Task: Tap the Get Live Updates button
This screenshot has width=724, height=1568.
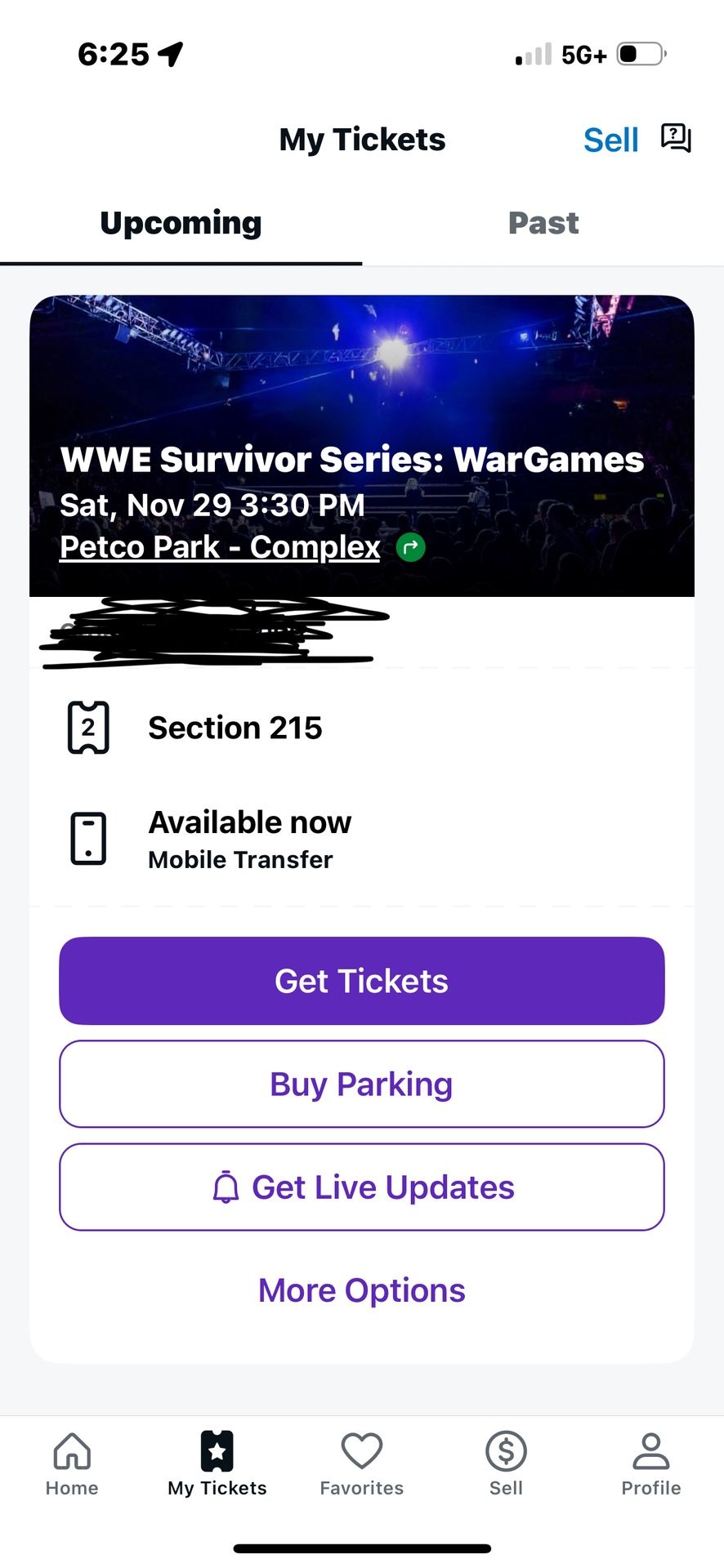Action: click(x=361, y=1187)
